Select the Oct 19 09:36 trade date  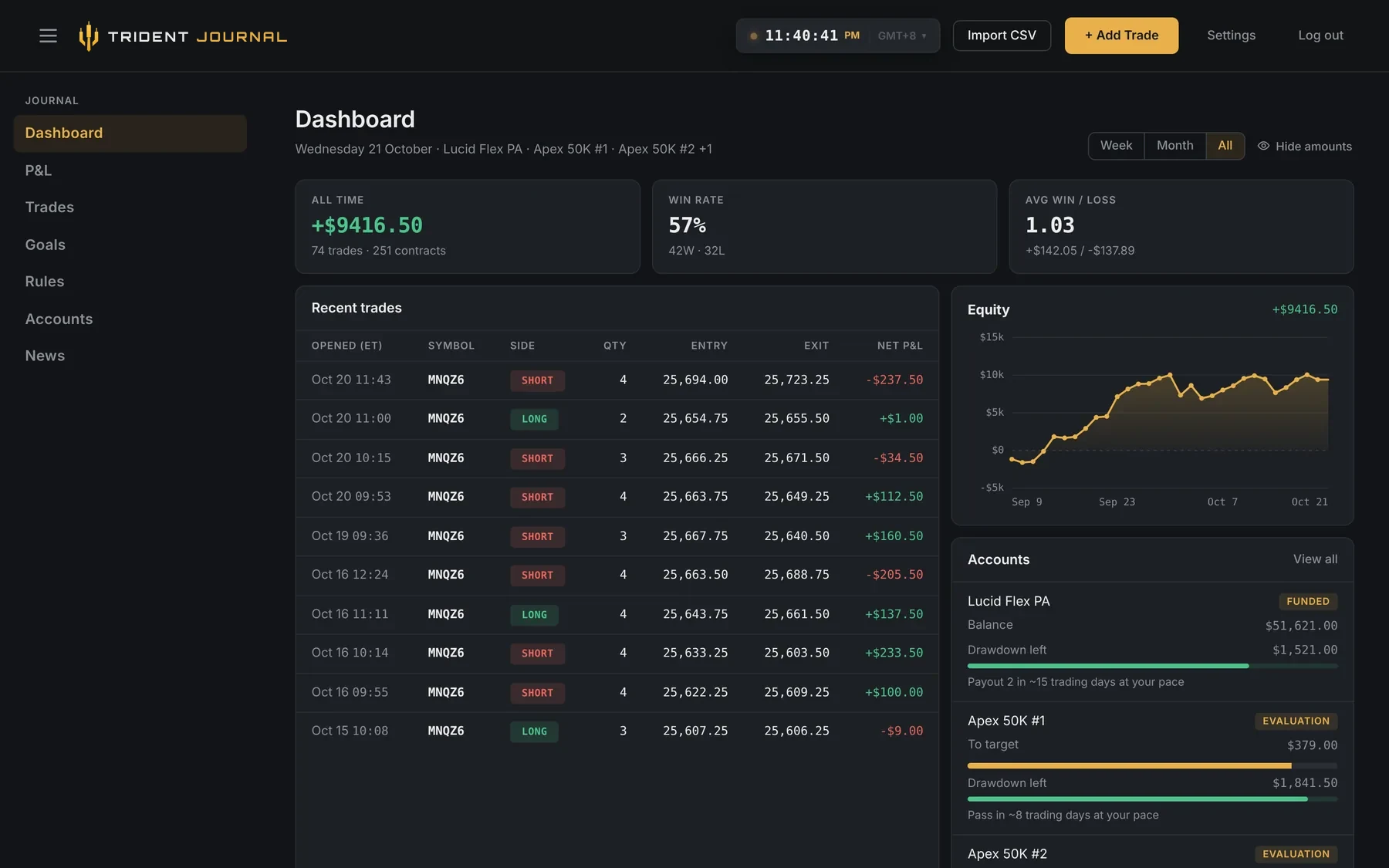[x=350, y=536]
